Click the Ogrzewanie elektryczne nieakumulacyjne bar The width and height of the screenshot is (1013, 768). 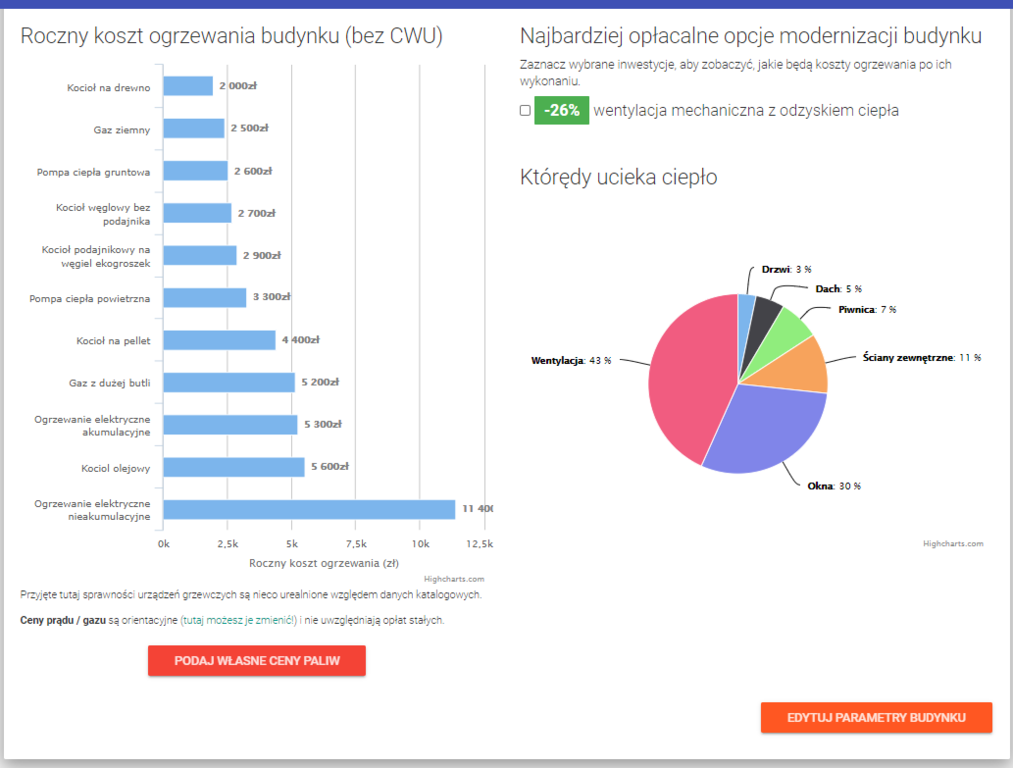click(309, 509)
